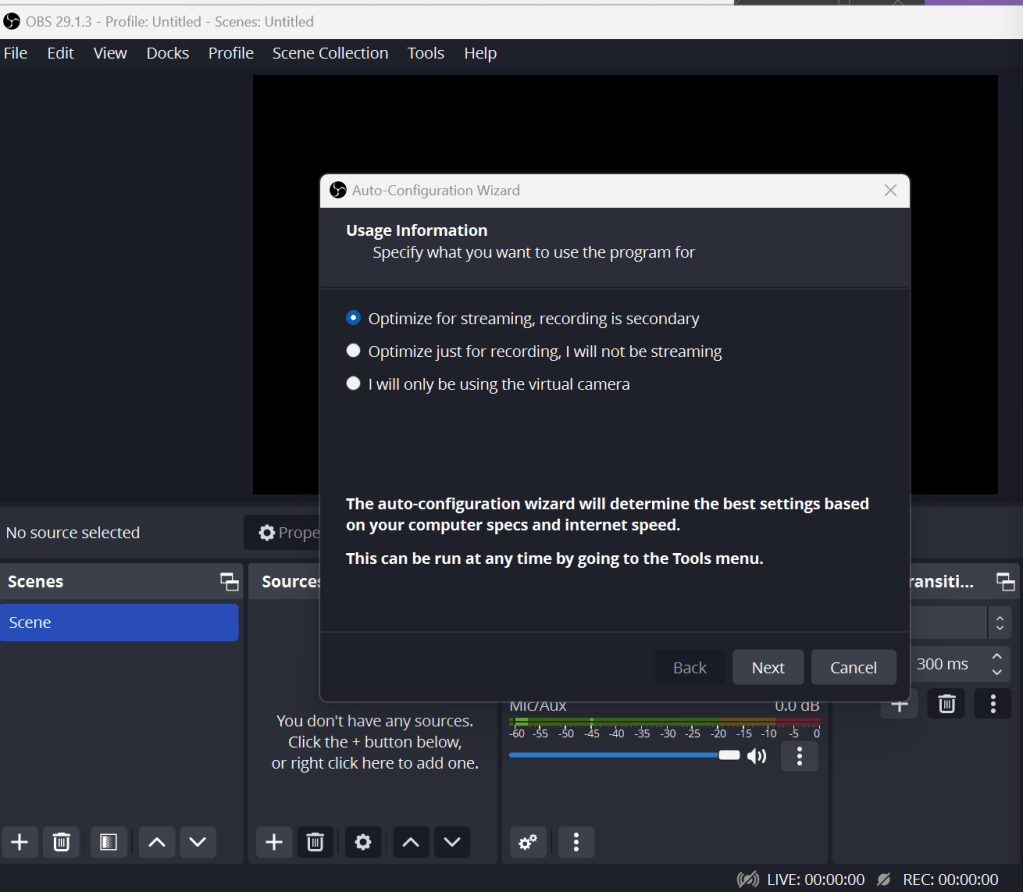Open Mic/Aux options three-dots button
Image resolution: width=1023 pixels, height=892 pixels.
(799, 756)
